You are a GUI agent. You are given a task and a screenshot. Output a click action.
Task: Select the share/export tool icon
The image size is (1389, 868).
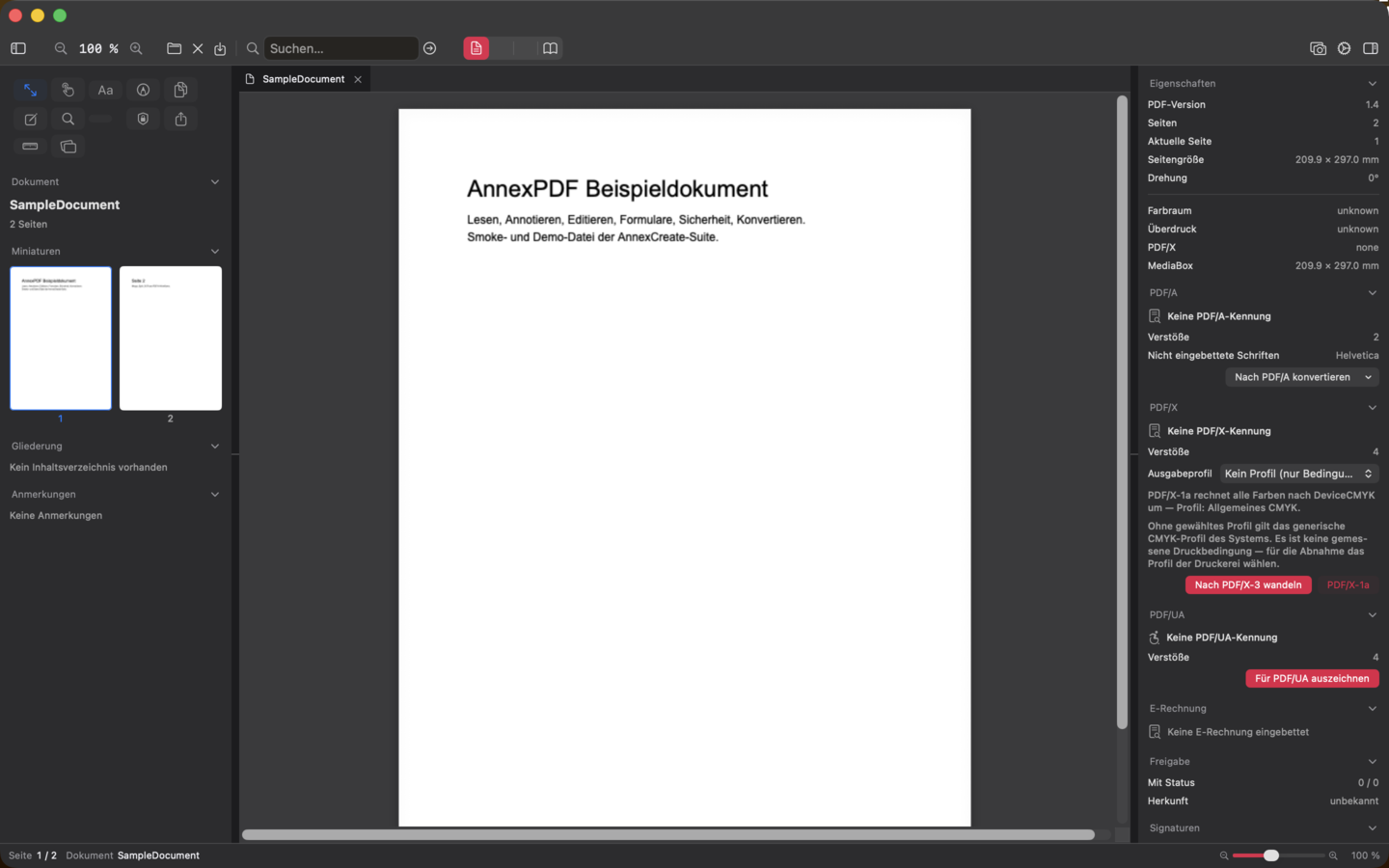pos(180,120)
